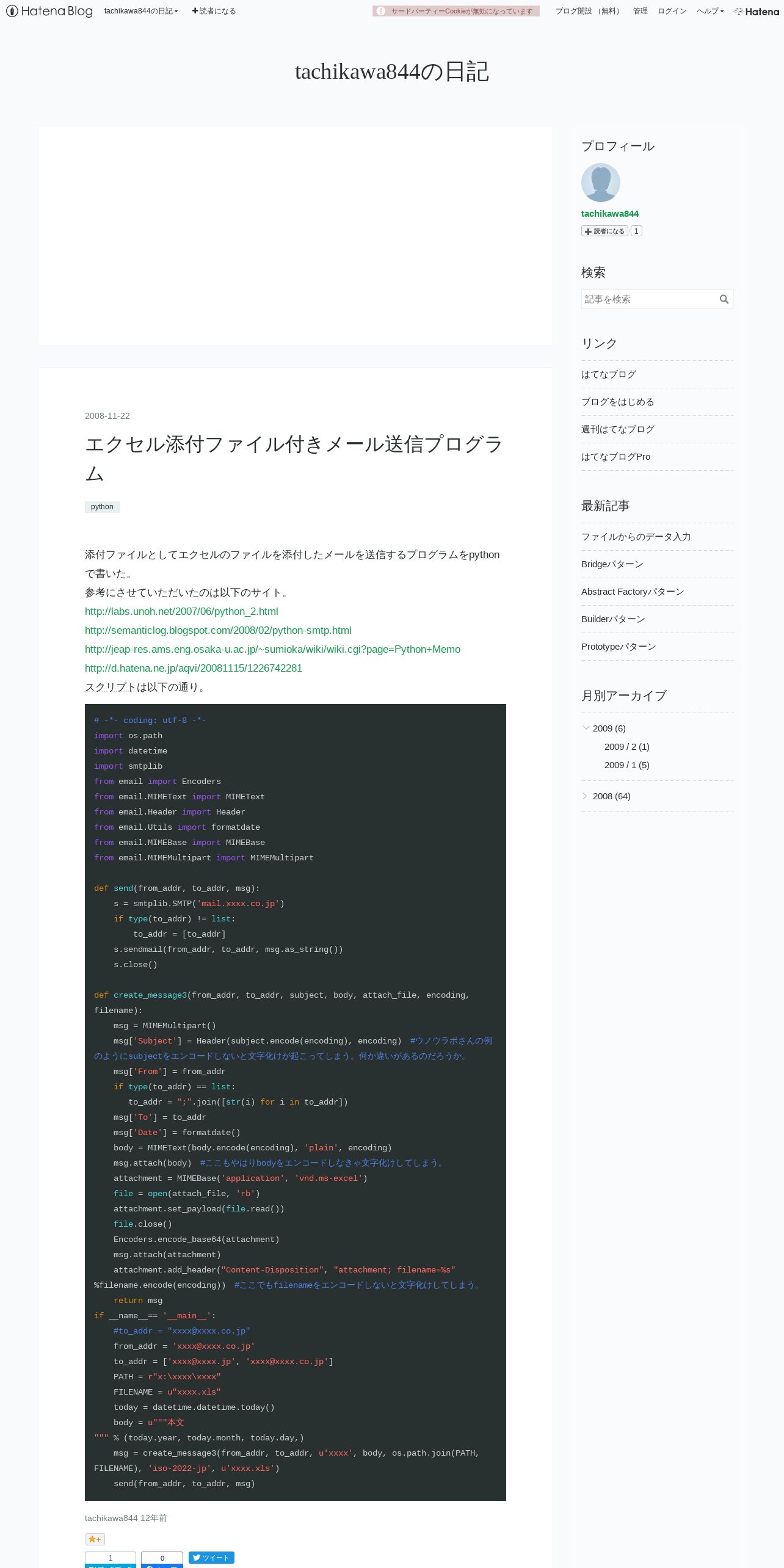This screenshot has height=1568, width=784.
Task: Open 管理 menu item
Action: [x=640, y=11]
